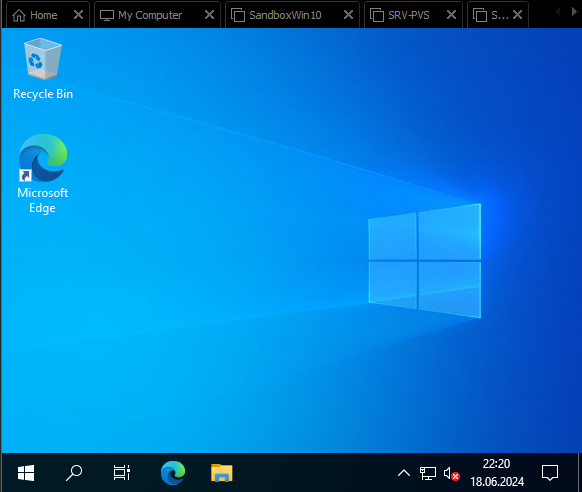Viewport: 582px width, 492px height.
Task: Close the My Computer tab
Action: (209, 15)
